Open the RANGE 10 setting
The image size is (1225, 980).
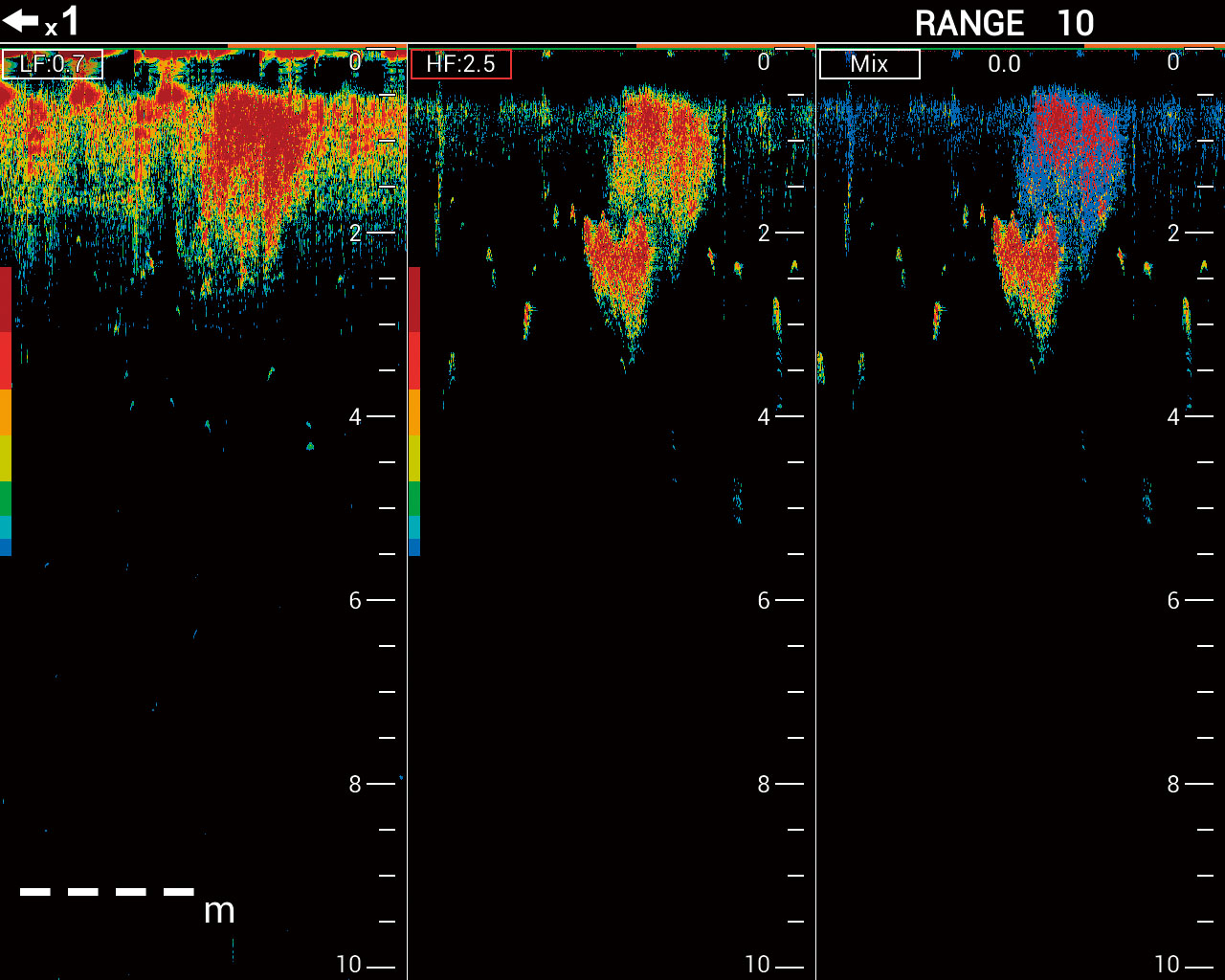tap(1003, 23)
